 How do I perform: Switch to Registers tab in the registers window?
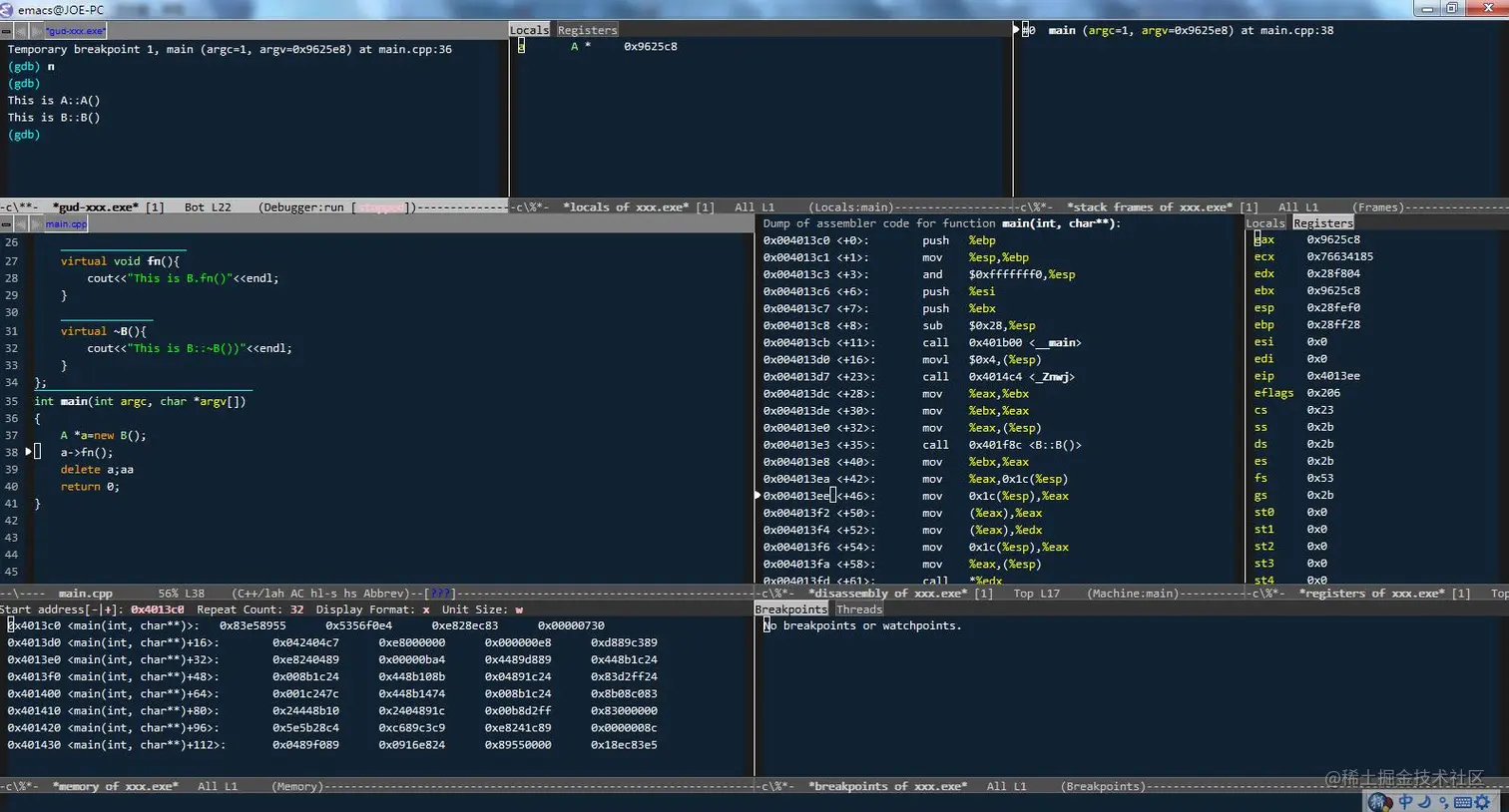(x=1323, y=223)
